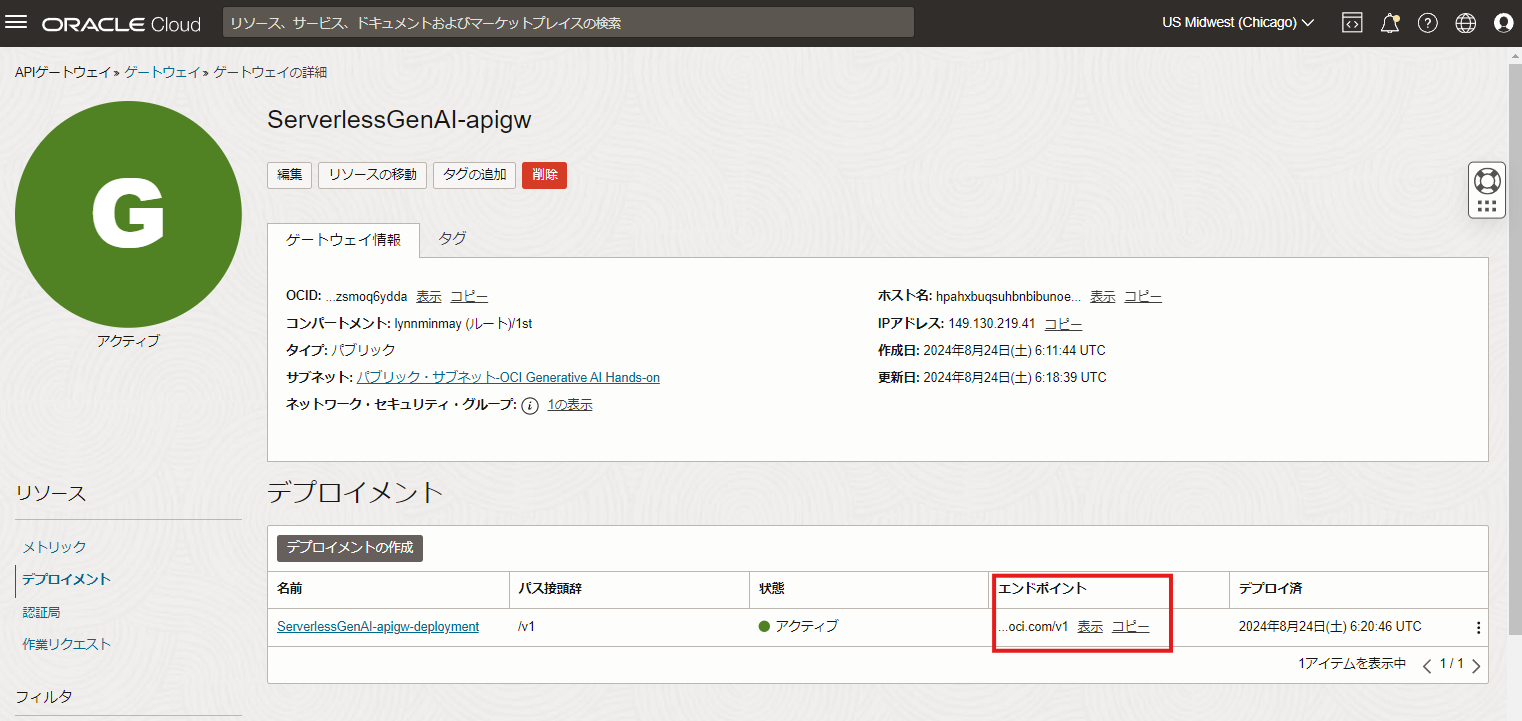Click the 1アイテムを表示中 pagination text
Image resolution: width=1522 pixels, height=721 pixels.
click(x=1353, y=664)
